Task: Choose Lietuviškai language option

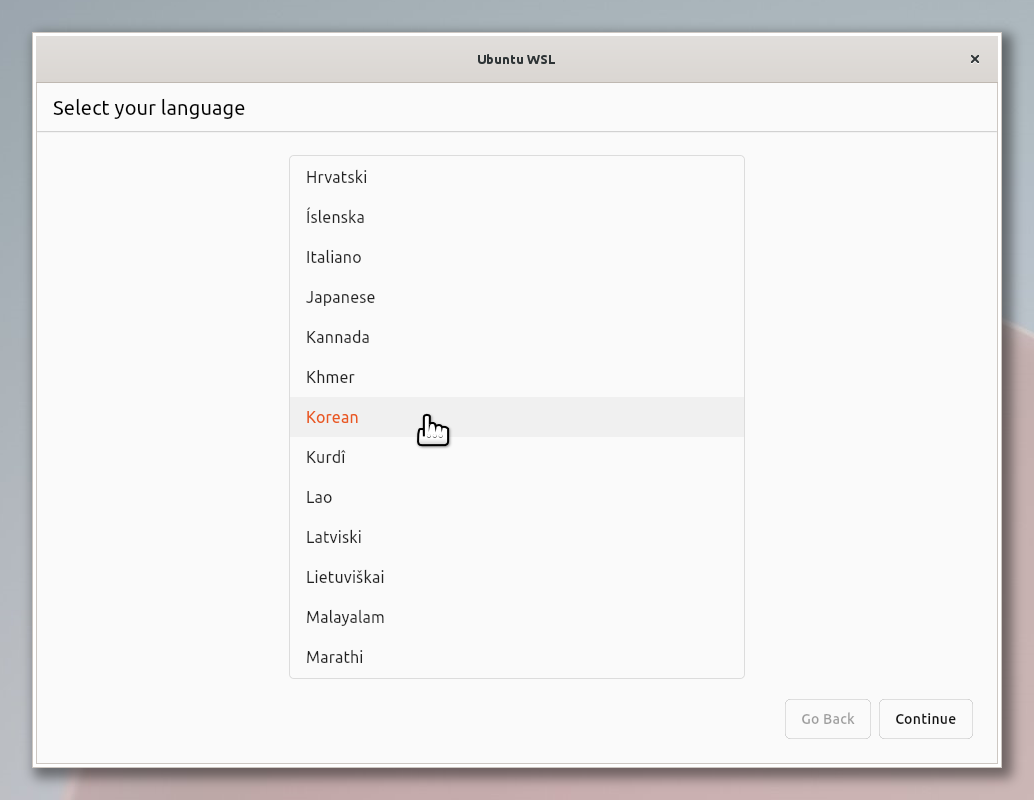Action: point(517,577)
